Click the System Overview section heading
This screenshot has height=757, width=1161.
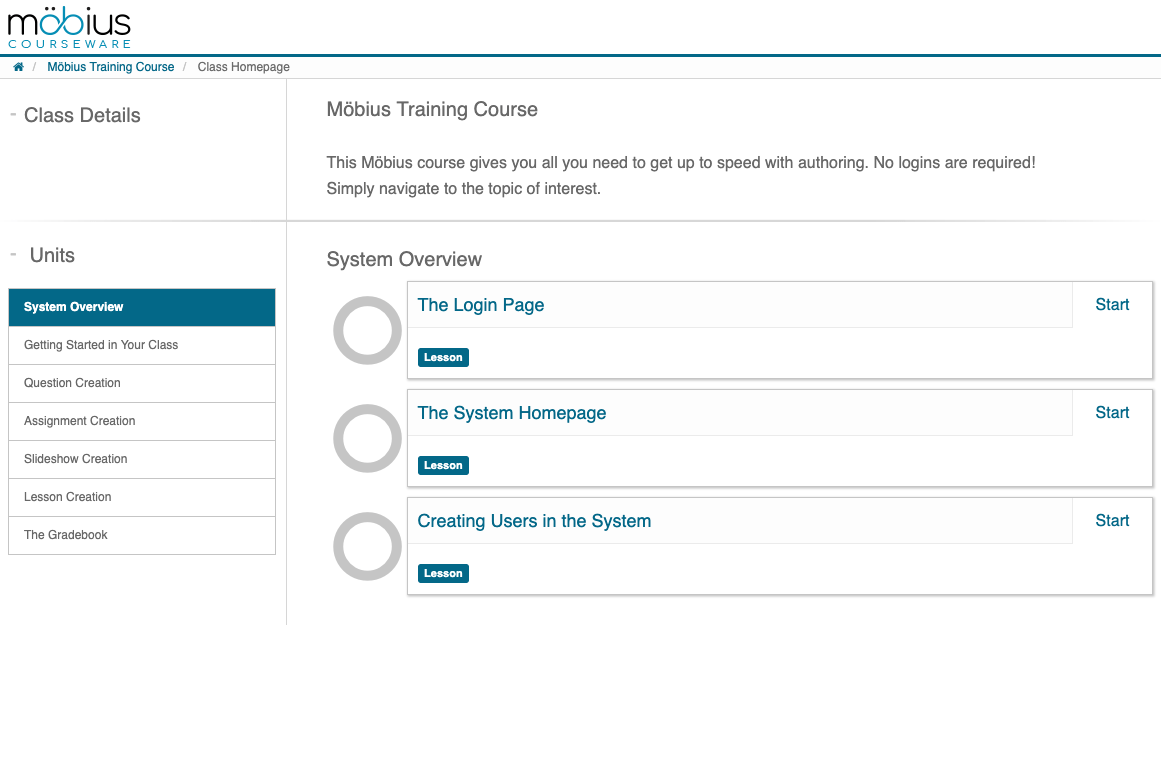point(404,259)
